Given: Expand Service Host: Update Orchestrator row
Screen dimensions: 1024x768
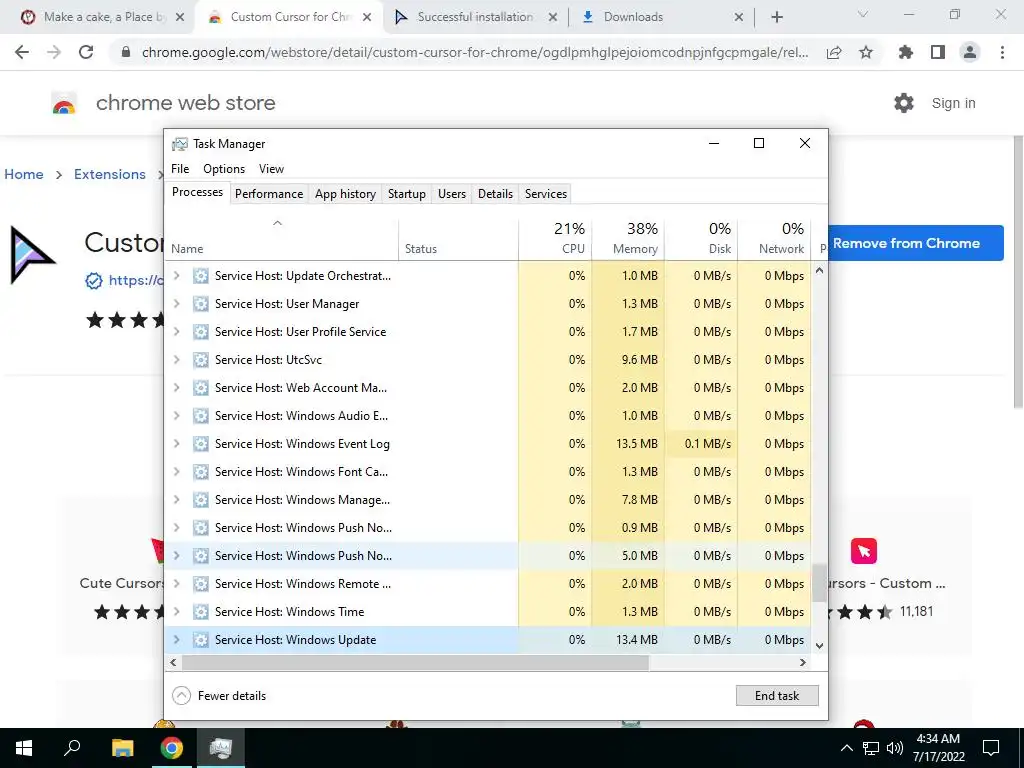Looking at the screenshot, I should (176, 276).
